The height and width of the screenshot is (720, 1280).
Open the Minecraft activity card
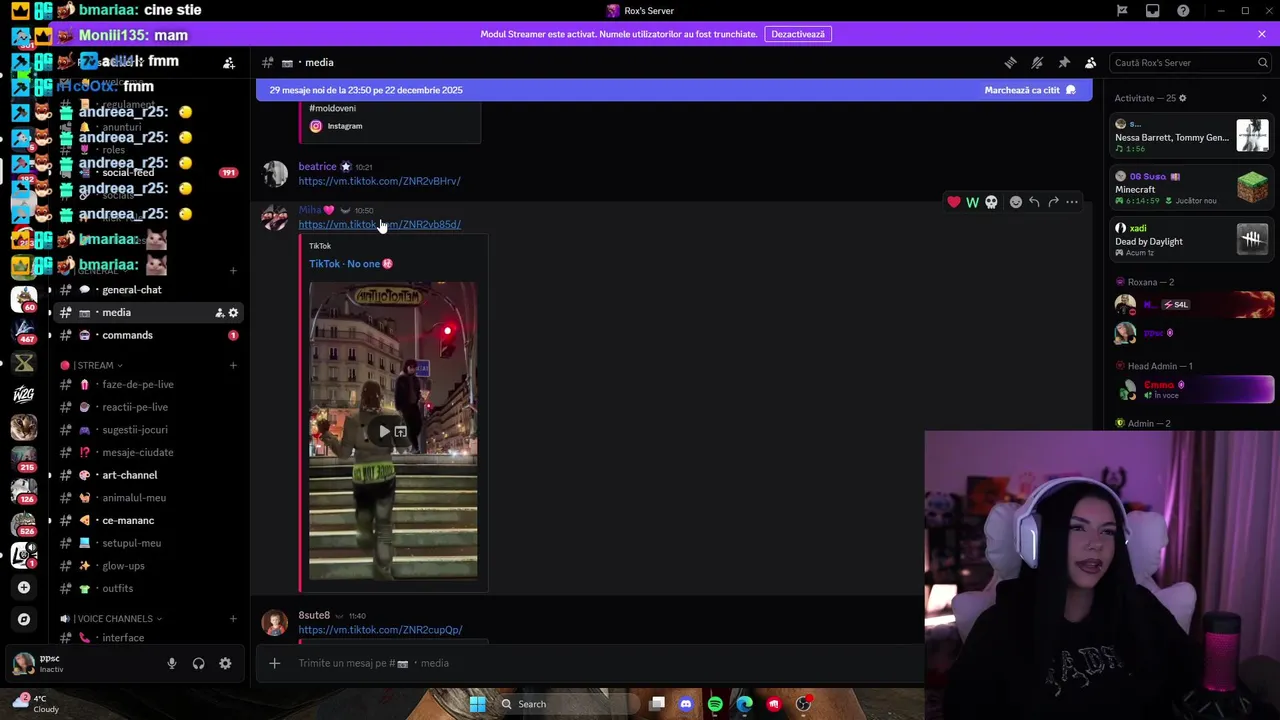pos(1192,188)
